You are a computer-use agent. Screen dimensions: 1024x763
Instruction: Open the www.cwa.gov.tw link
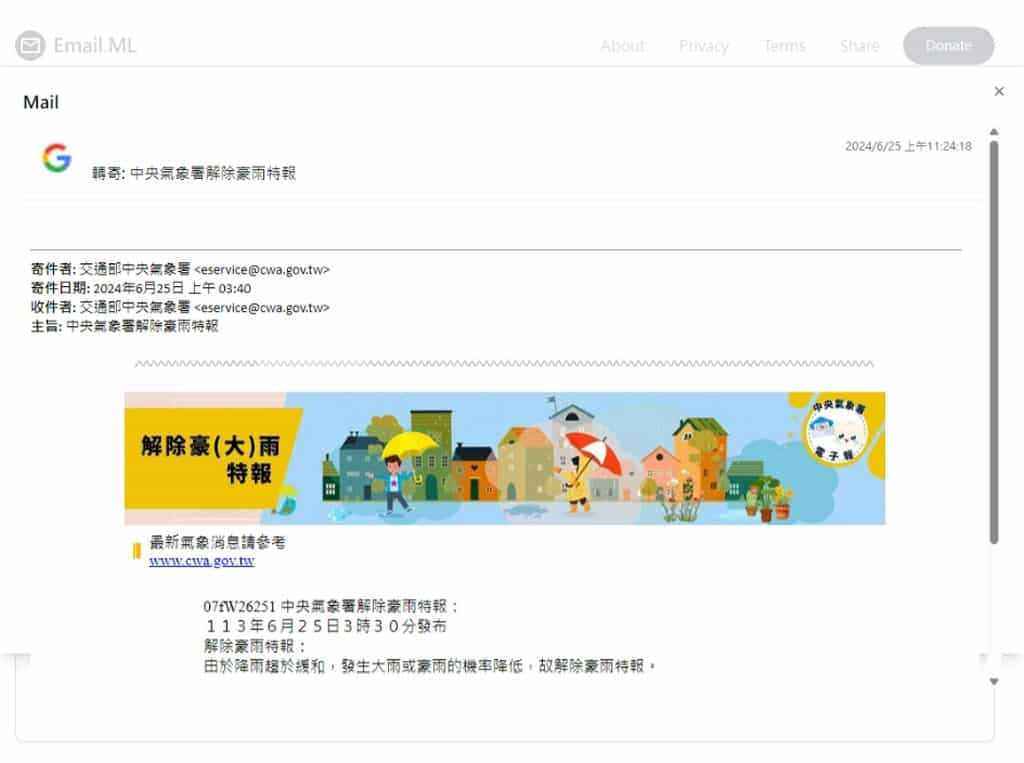tap(202, 561)
